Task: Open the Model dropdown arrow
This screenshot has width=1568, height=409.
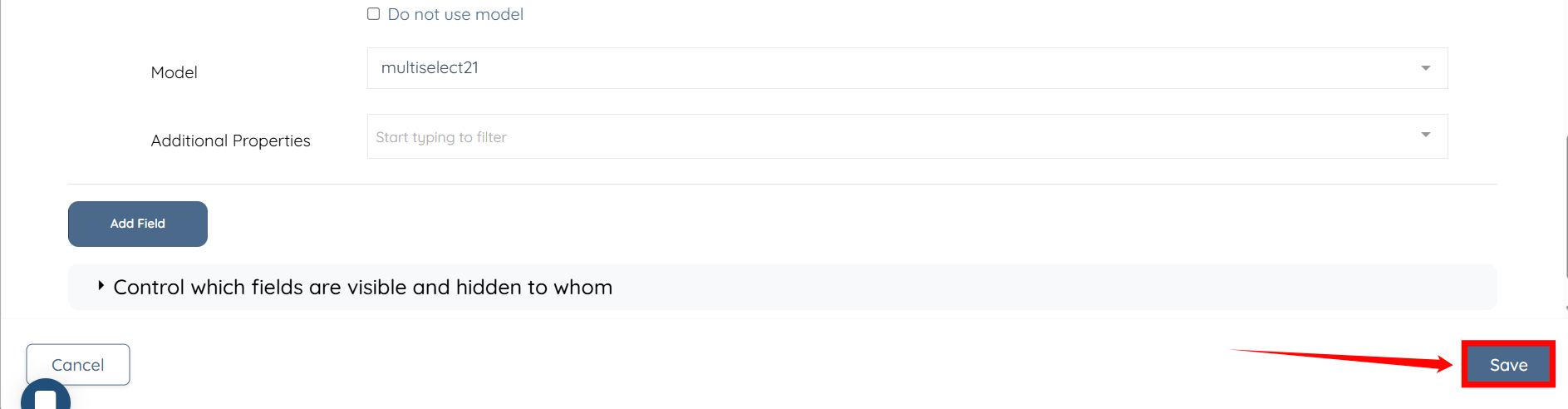Action: click(1425, 68)
